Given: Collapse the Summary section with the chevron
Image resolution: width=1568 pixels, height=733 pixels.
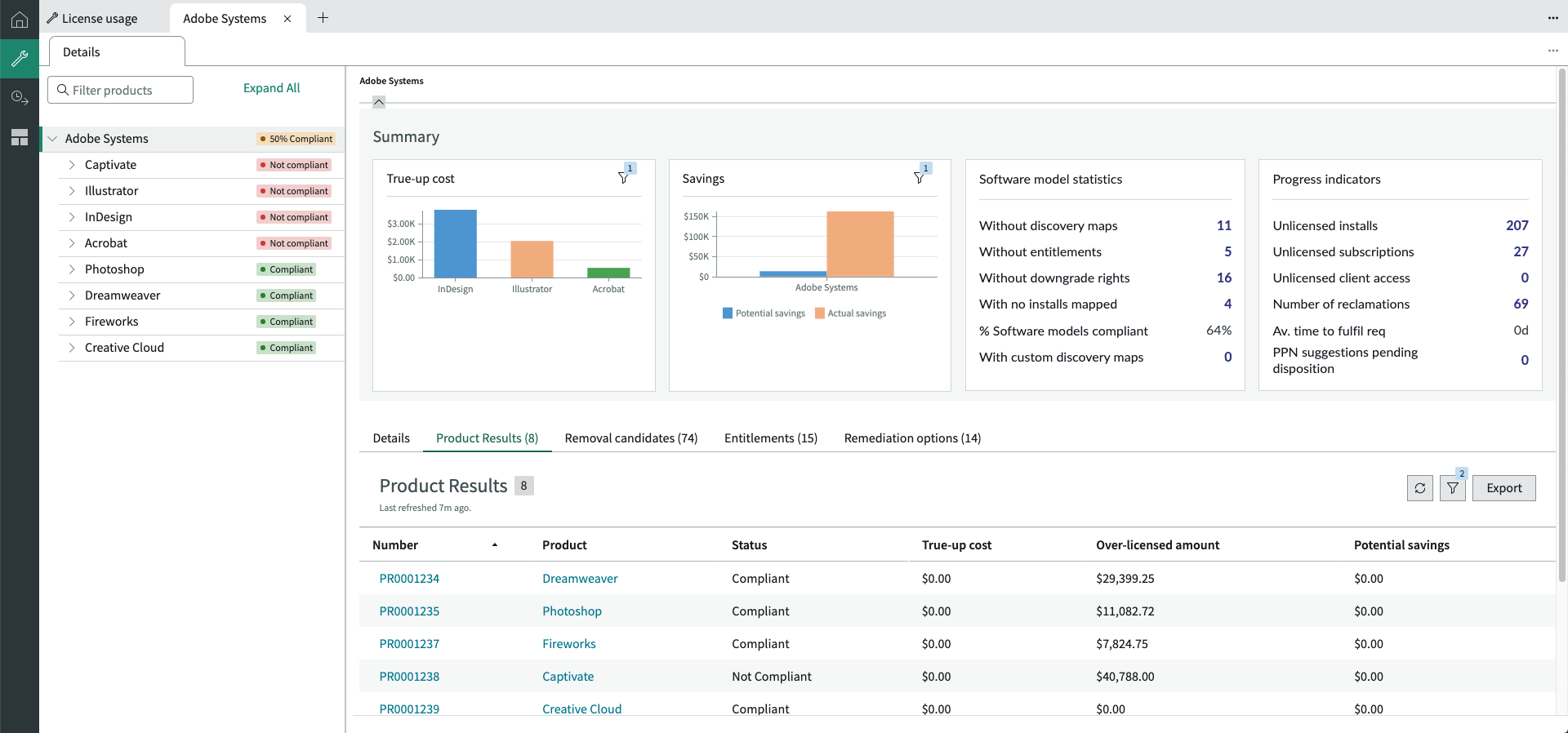Looking at the screenshot, I should (379, 102).
